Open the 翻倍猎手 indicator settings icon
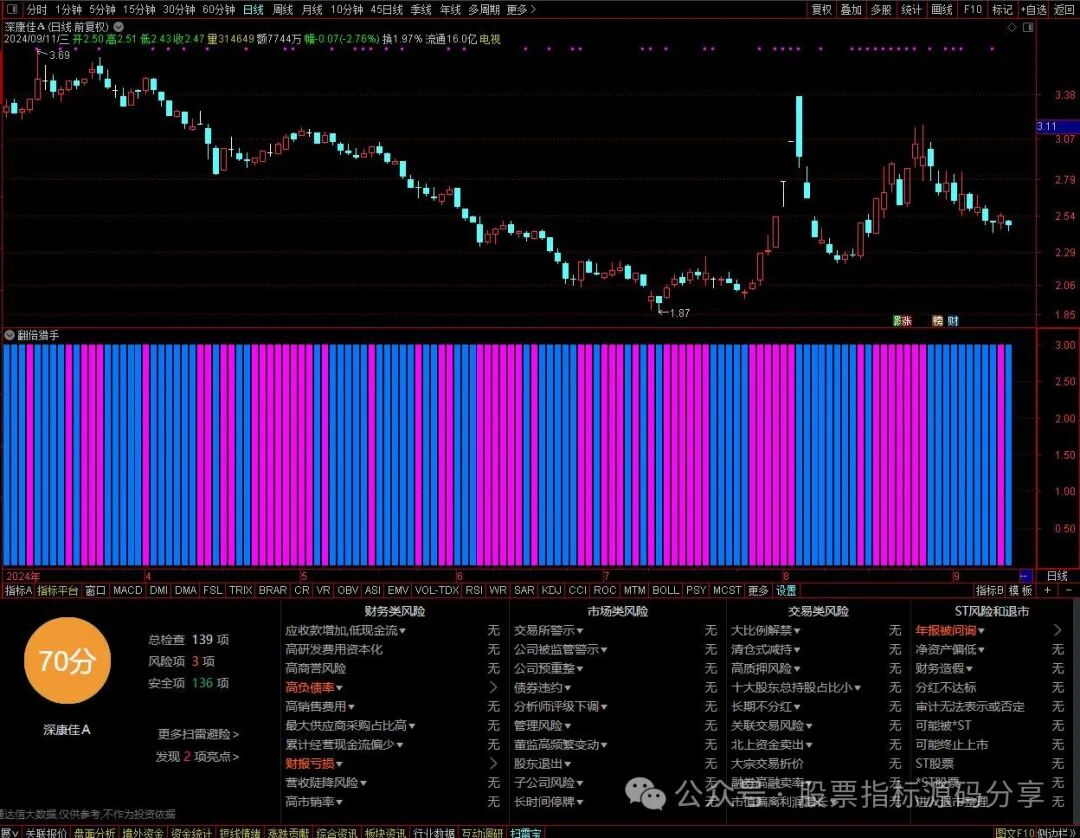Screen dimensions: 1080x838 10,335
